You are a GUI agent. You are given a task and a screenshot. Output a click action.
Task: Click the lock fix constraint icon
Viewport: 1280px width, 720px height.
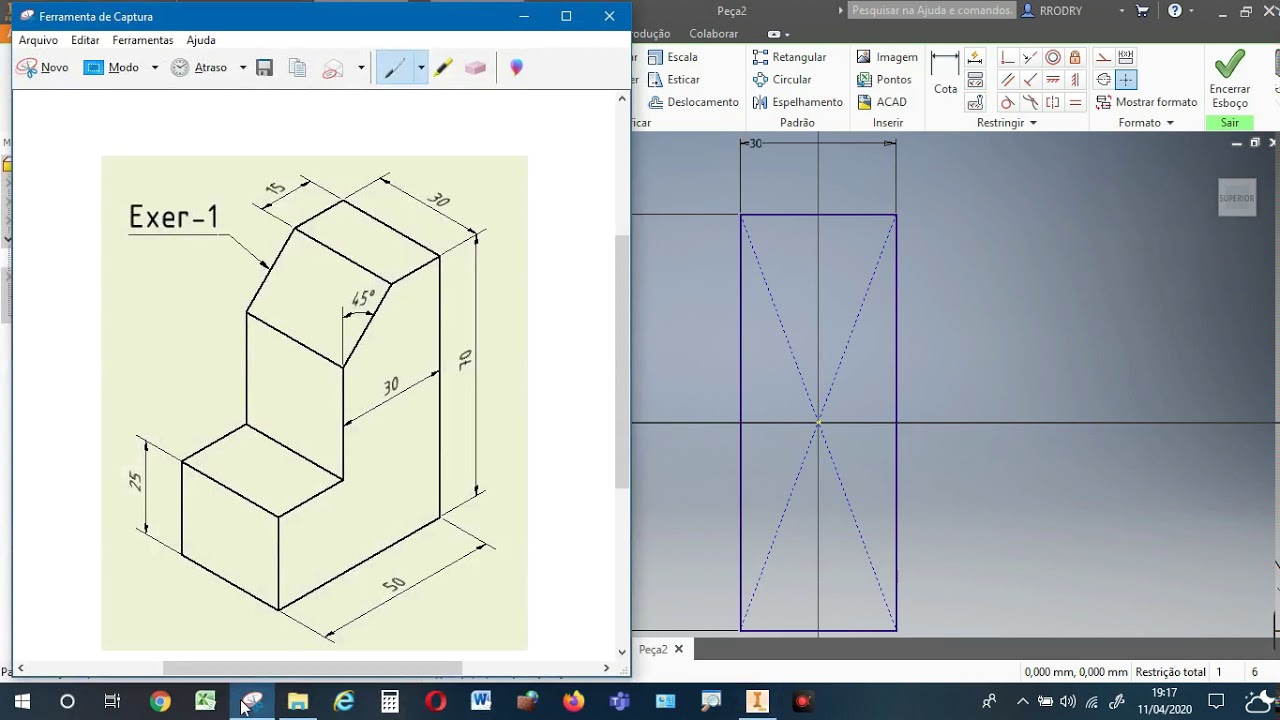tap(1075, 58)
